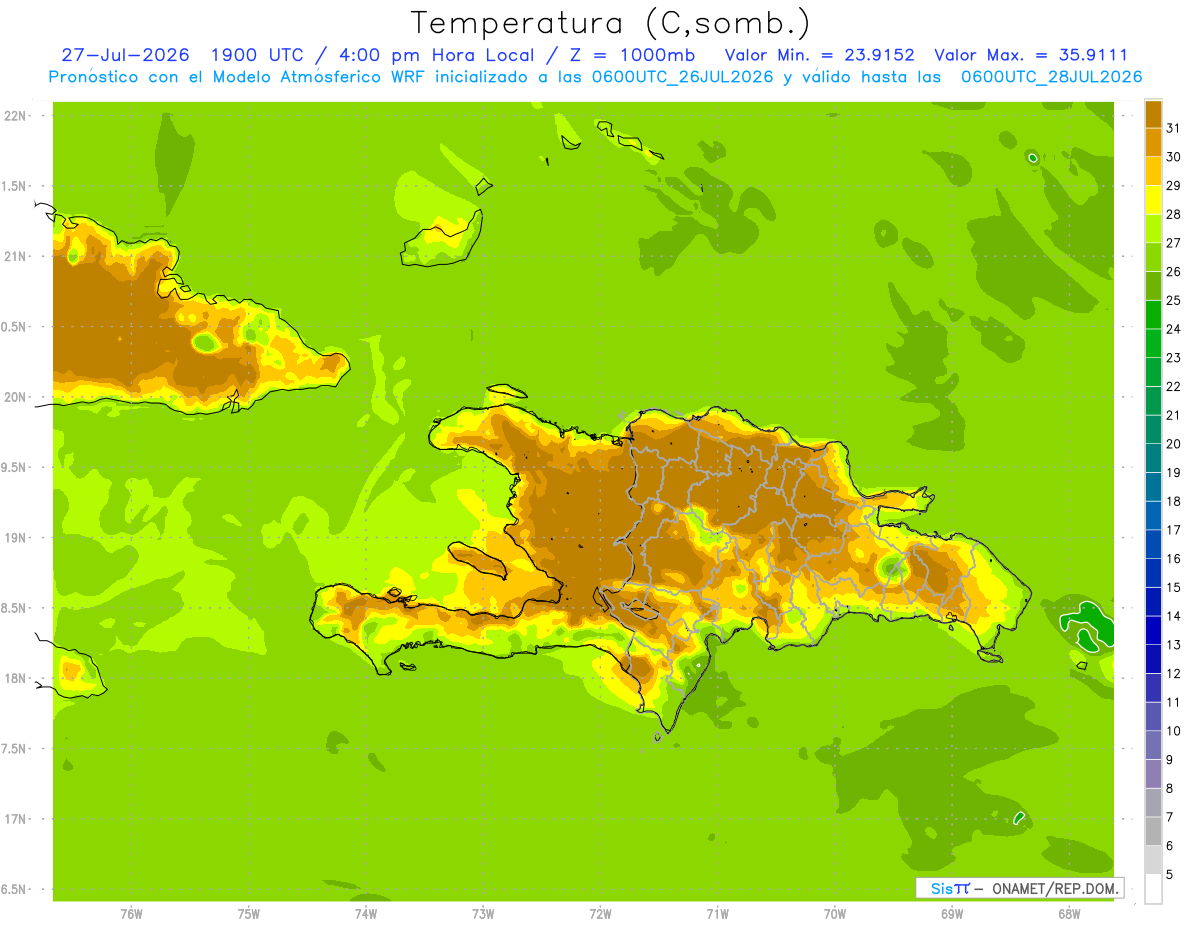Click the '21N' latitude axis label

15,257
